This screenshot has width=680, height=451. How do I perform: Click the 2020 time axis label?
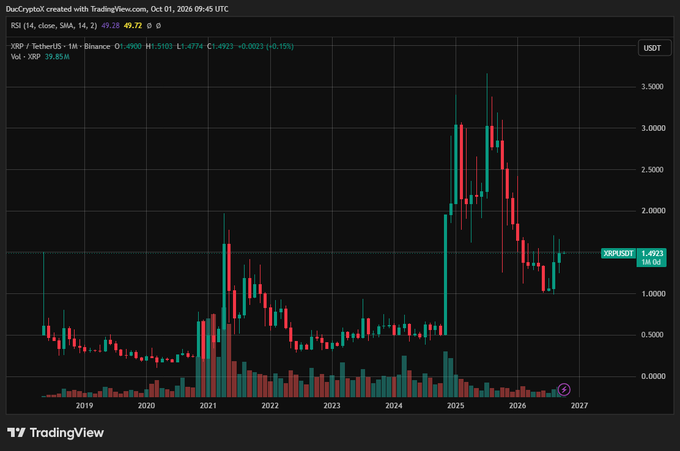pos(146,405)
